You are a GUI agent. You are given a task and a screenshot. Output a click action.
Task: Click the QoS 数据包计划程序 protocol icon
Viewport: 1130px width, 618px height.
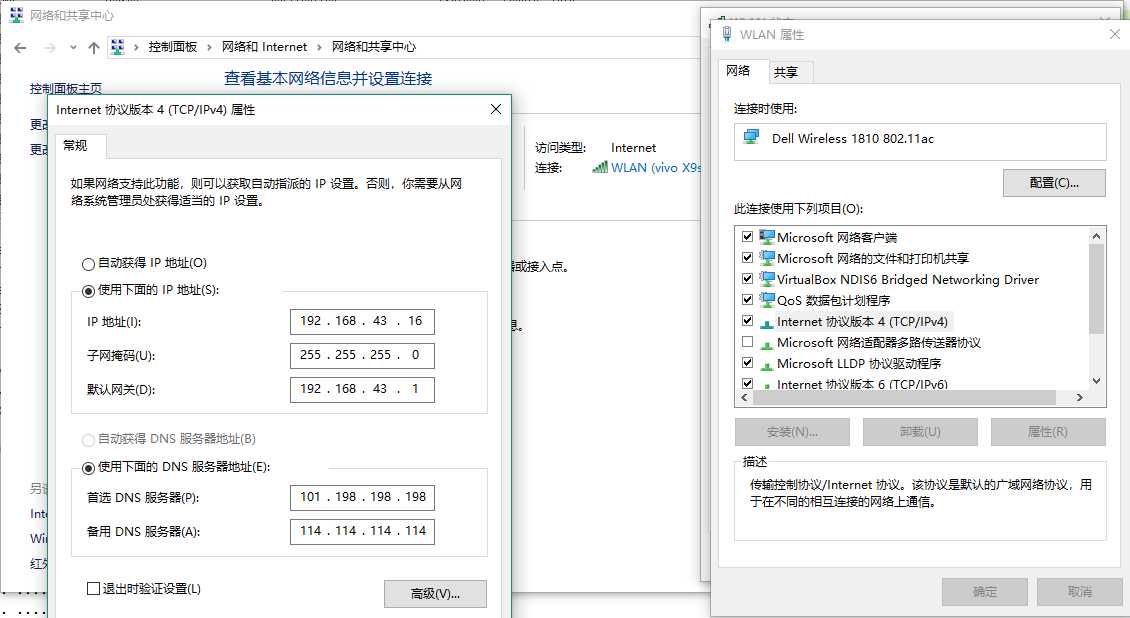pos(765,300)
